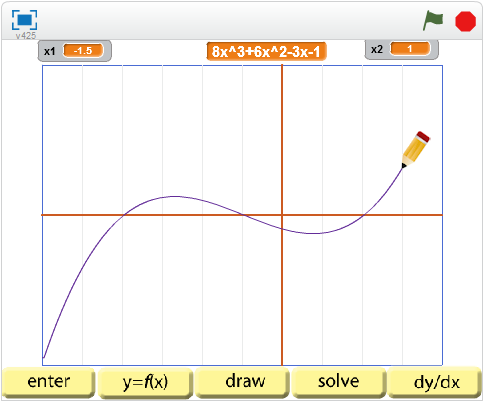Click the curve's rightmost x-axis crossing

click(365, 215)
